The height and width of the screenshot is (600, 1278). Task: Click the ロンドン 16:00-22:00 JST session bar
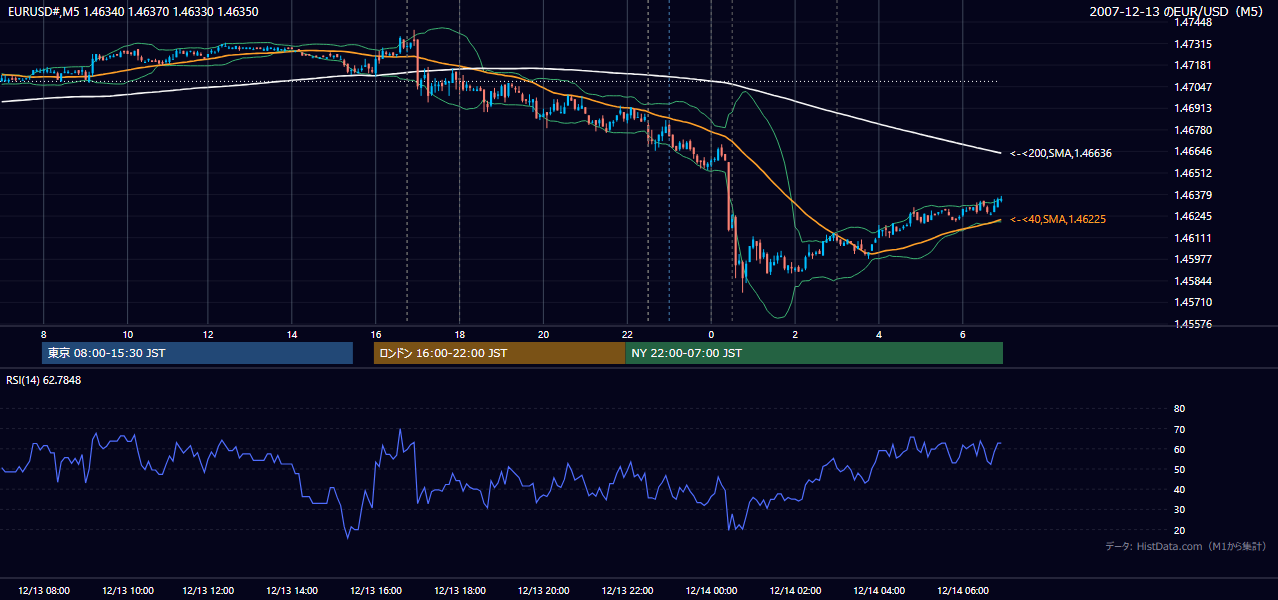499,353
